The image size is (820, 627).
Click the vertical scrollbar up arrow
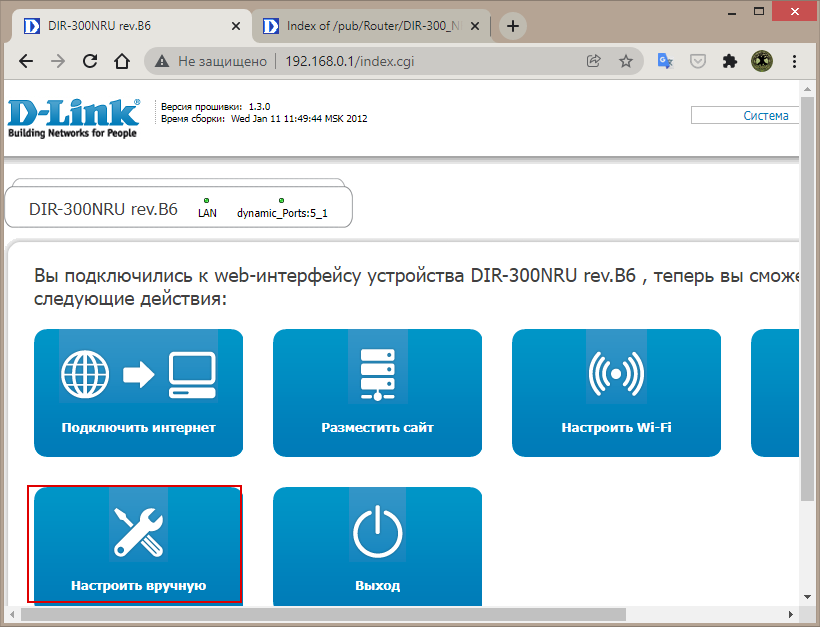point(807,89)
